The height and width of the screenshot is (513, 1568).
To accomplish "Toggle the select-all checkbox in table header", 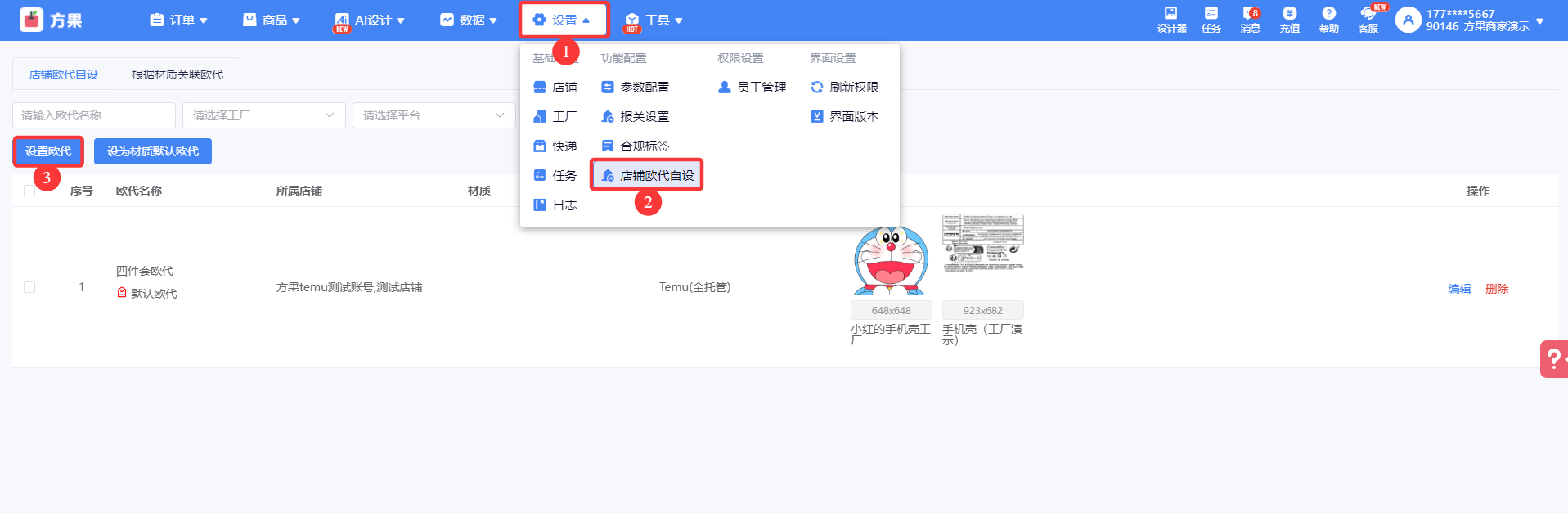I will tap(29, 190).
